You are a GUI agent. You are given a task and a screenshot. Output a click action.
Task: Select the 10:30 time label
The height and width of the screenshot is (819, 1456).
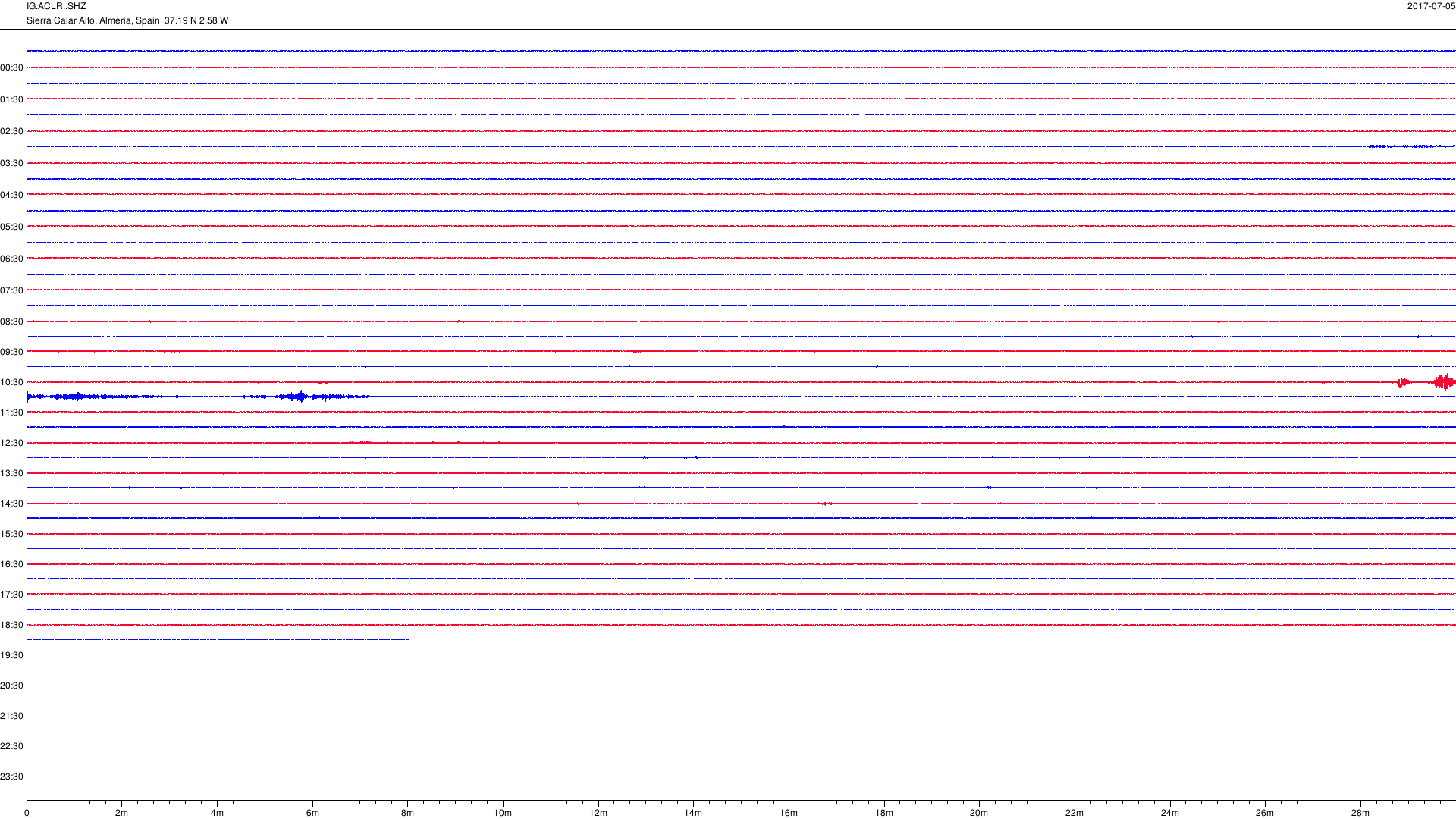pyautogui.click(x=11, y=382)
